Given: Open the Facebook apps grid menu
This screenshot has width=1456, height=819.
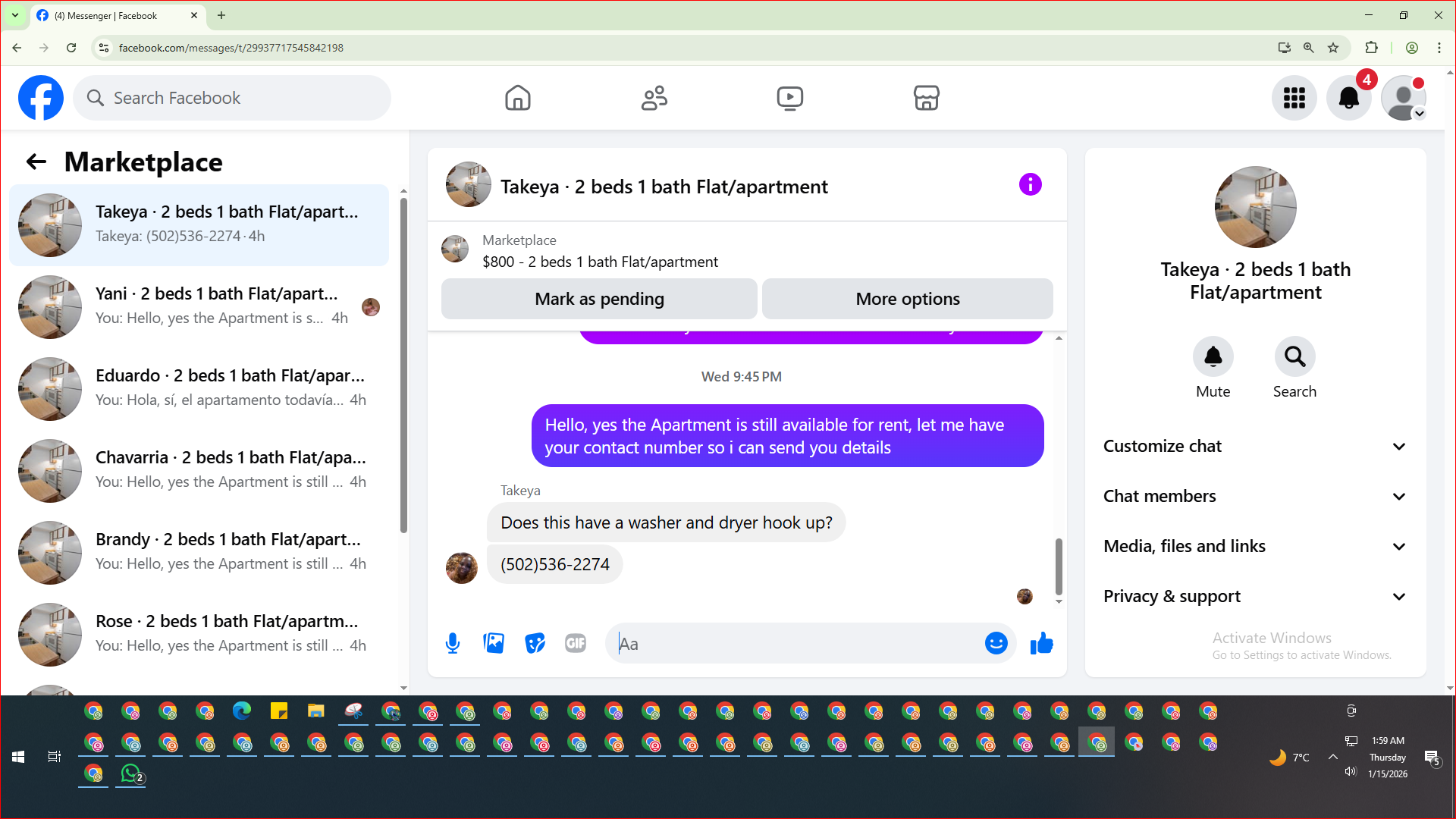Looking at the screenshot, I should (1294, 98).
